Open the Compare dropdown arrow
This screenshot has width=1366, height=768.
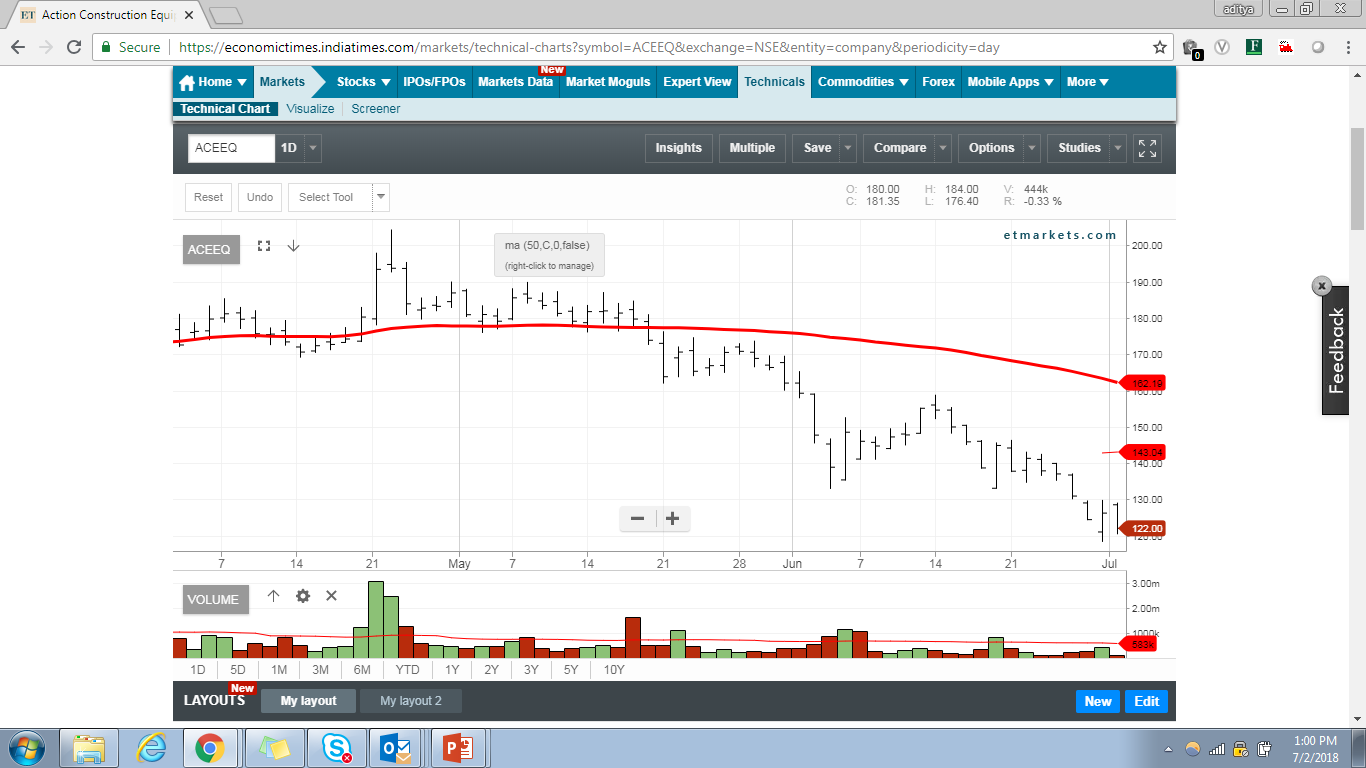pyautogui.click(x=943, y=148)
